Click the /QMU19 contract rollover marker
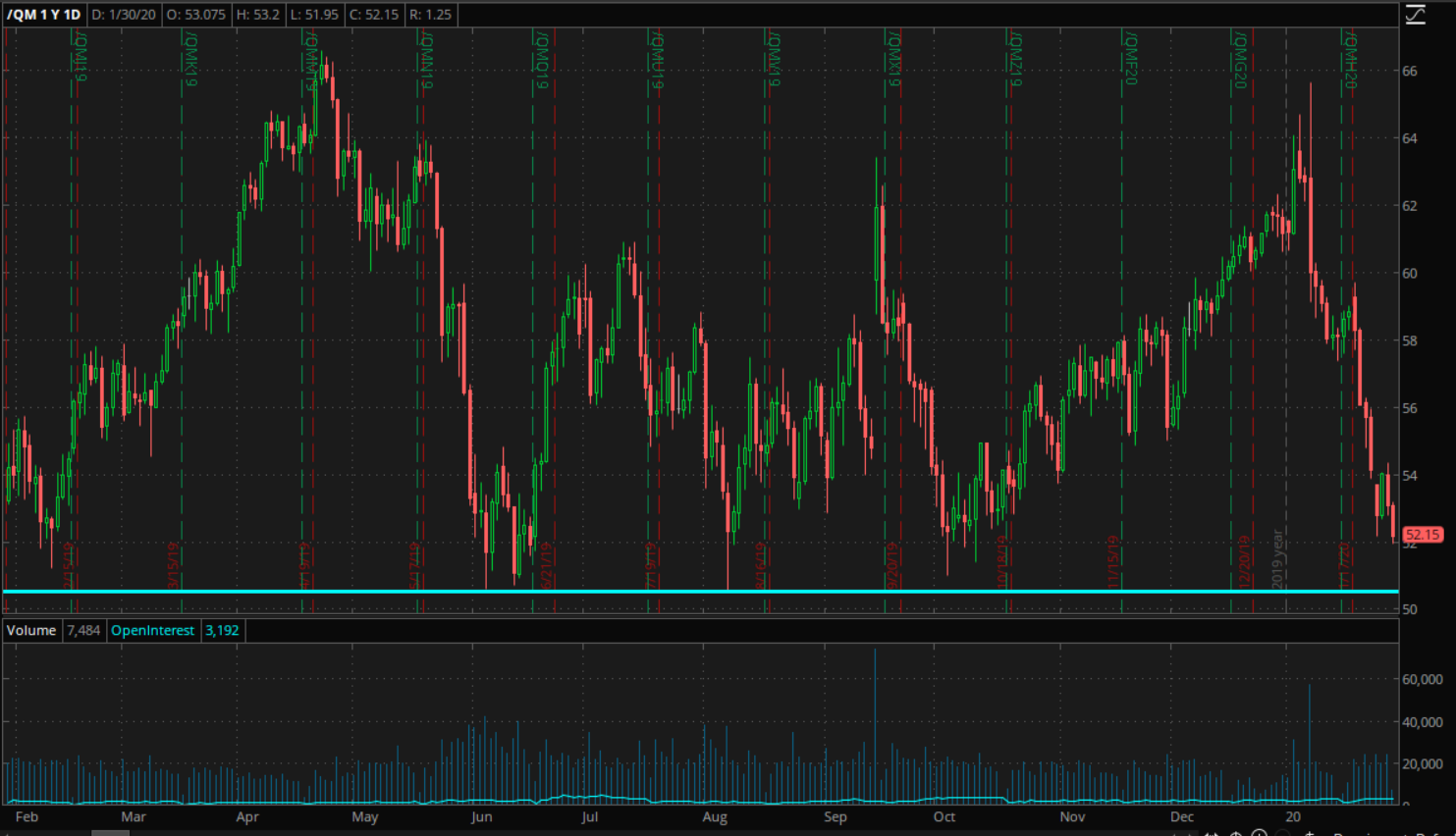 click(658, 60)
